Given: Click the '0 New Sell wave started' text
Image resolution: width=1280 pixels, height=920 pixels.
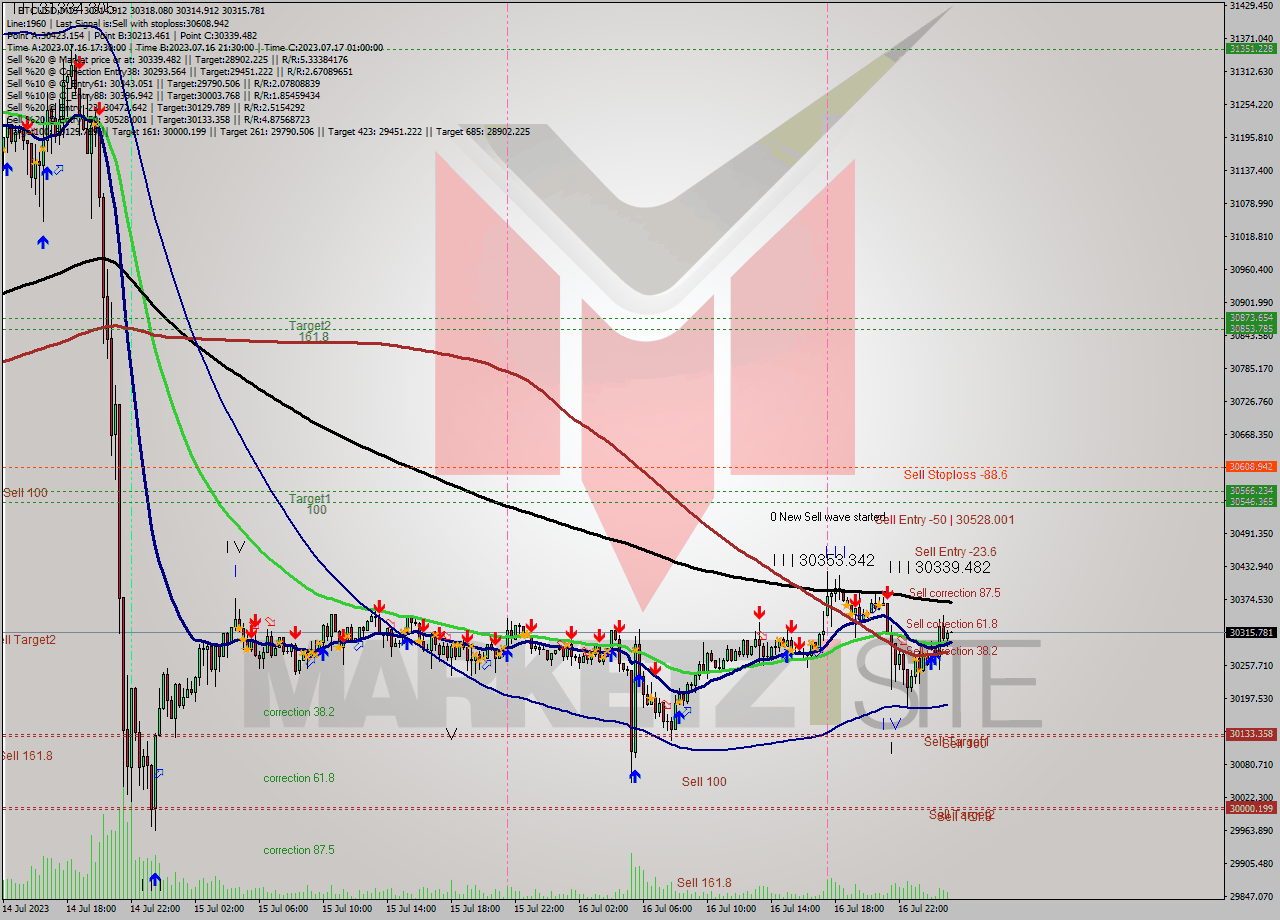Looking at the screenshot, I should pyautogui.click(x=828, y=517).
